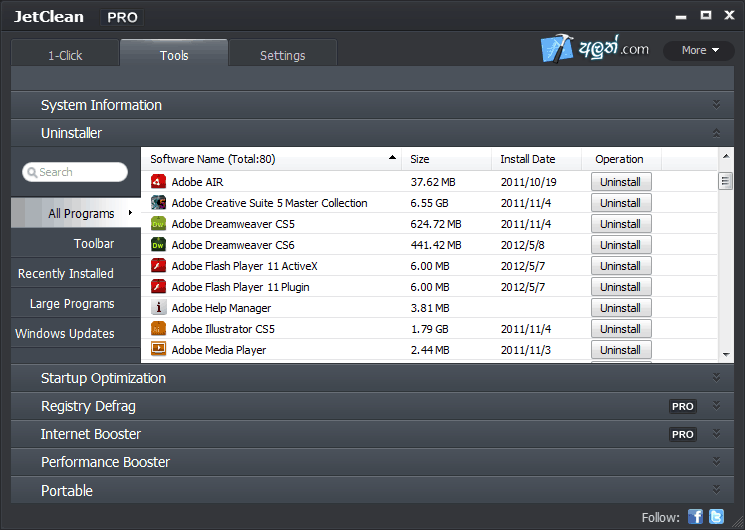The height and width of the screenshot is (530, 745).
Task: Click the Adobe Dreamweaver CS5 icon
Action: pos(158,223)
